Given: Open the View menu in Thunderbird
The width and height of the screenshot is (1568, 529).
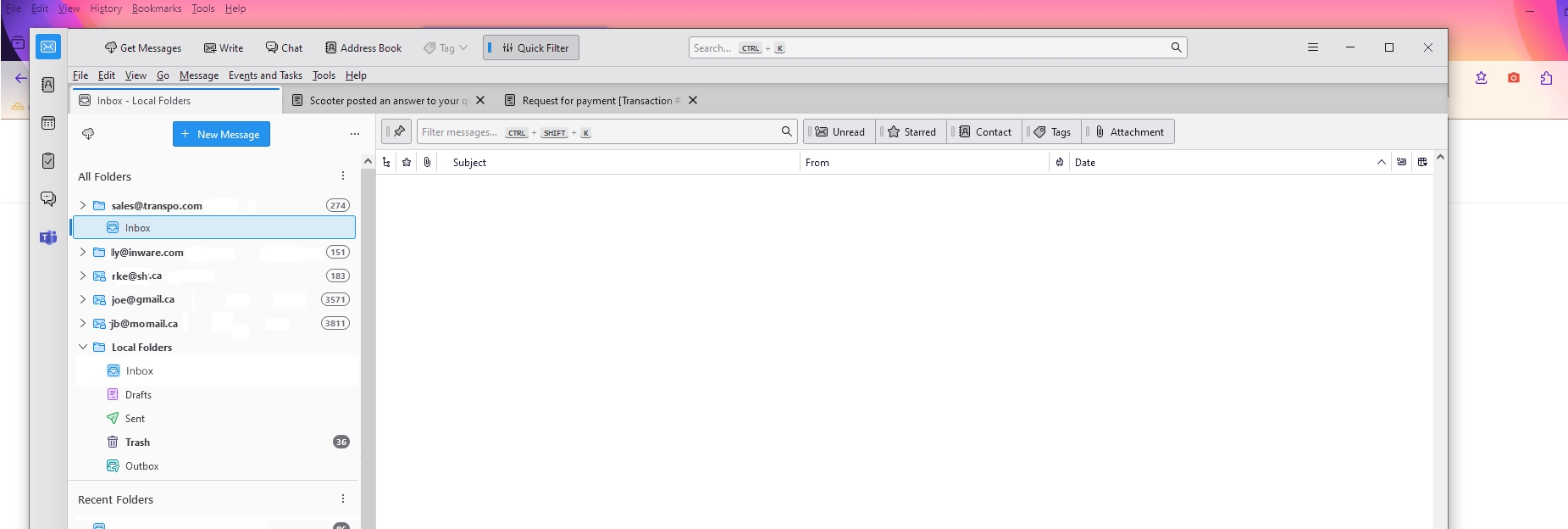Looking at the screenshot, I should coord(136,75).
